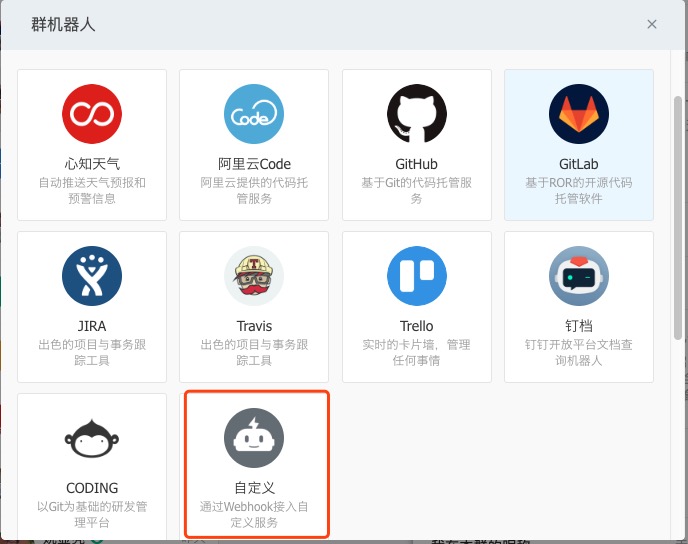Click description 阿里云提供的代码托管服务
688x544 pixels.
[x=254, y=190]
